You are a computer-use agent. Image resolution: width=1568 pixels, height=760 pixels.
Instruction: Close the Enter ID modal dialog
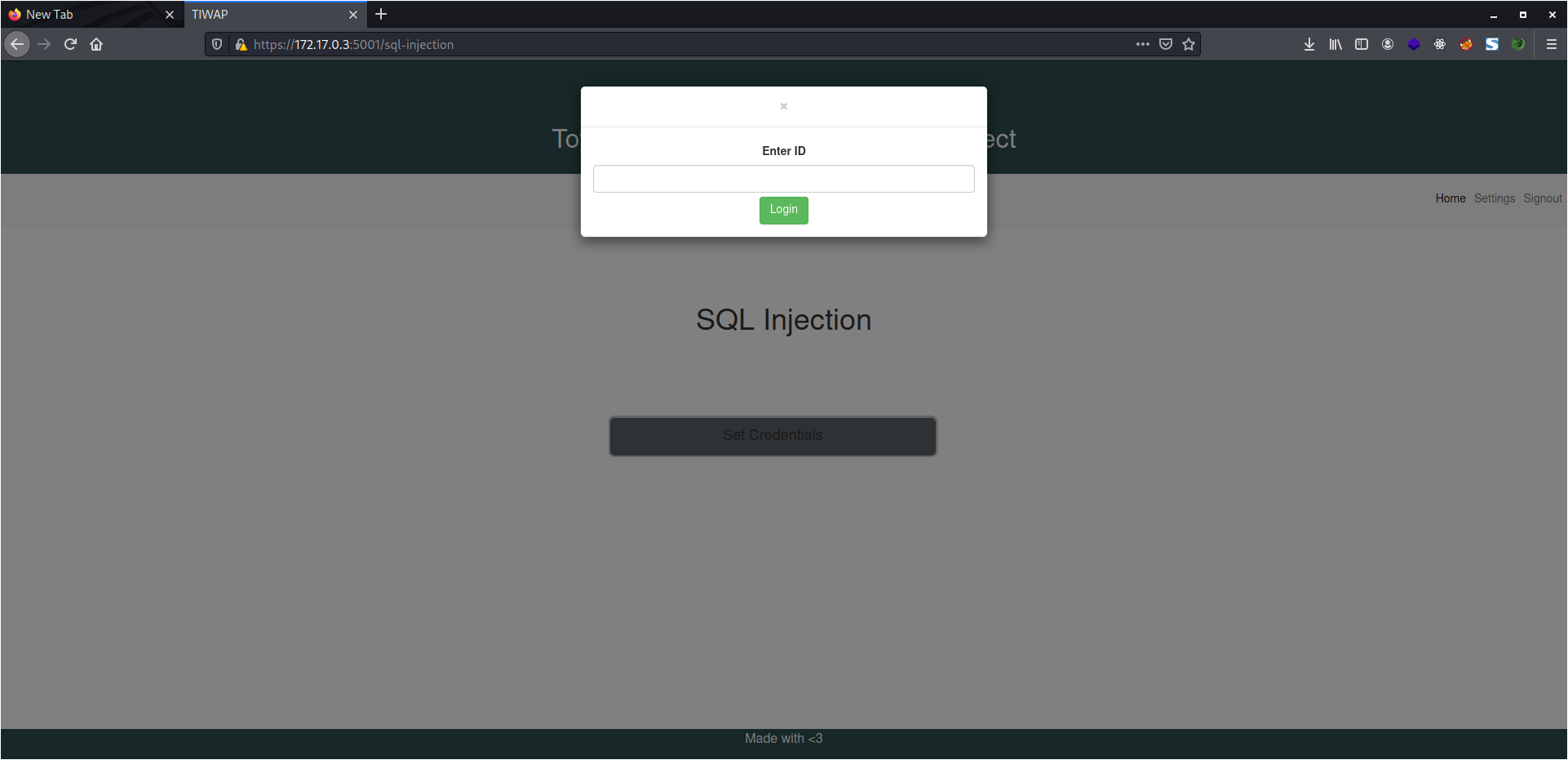(783, 106)
